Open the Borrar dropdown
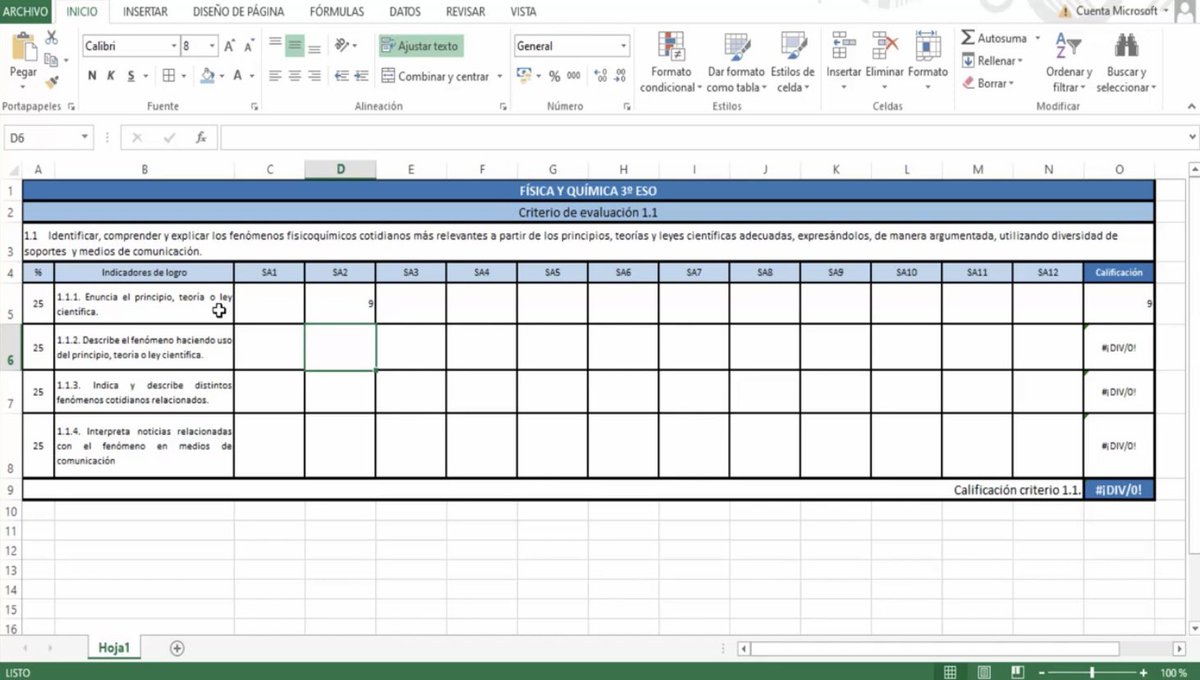 click(x=987, y=83)
